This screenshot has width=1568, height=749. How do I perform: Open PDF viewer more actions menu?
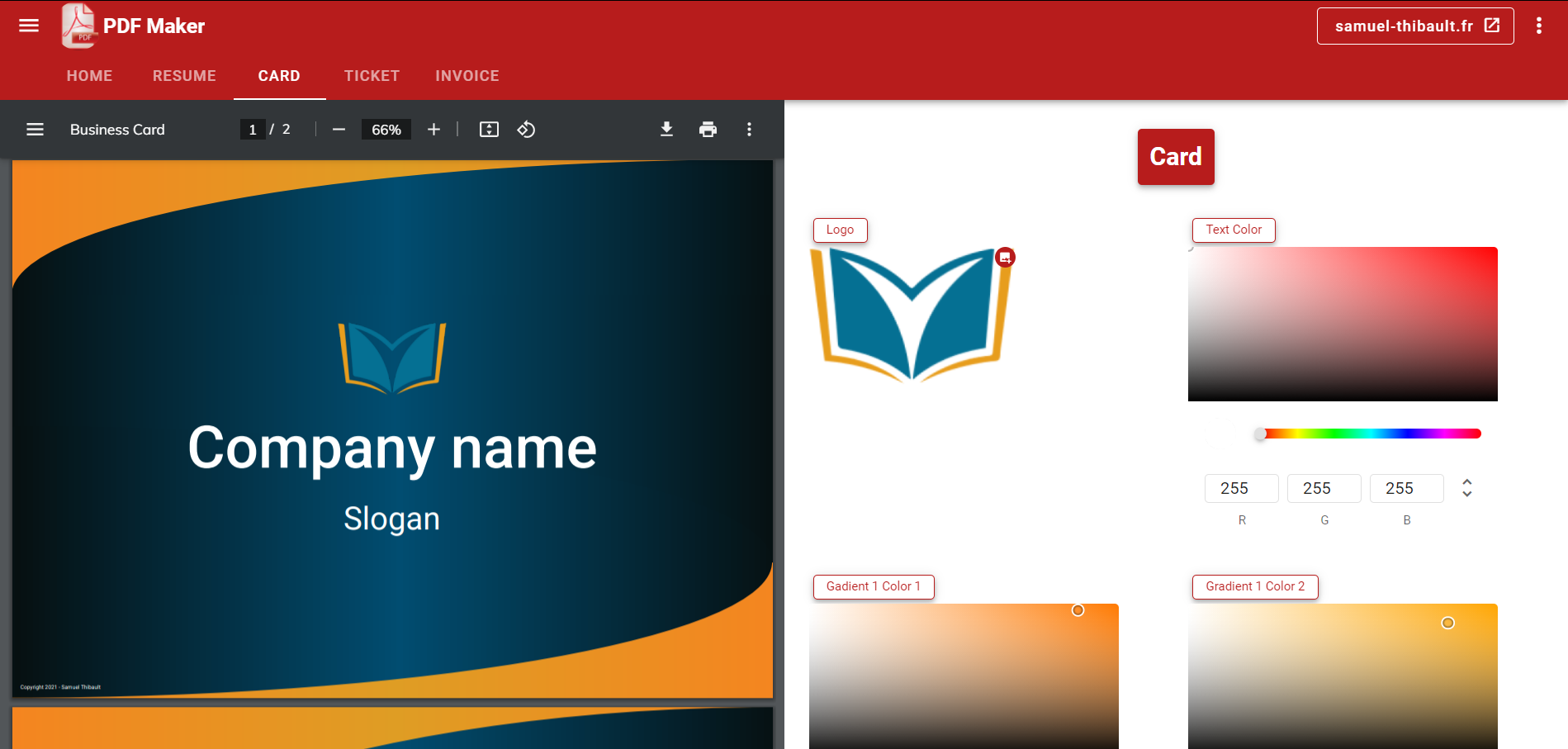point(749,130)
